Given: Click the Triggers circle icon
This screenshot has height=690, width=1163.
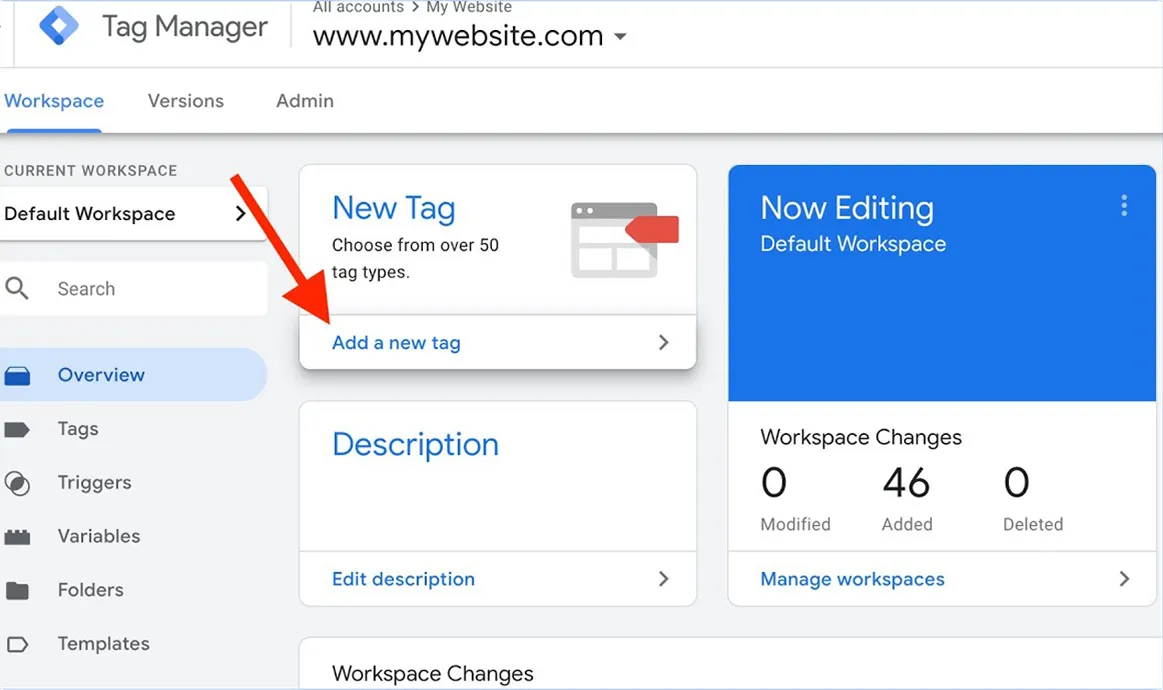Looking at the screenshot, I should pos(17,483).
